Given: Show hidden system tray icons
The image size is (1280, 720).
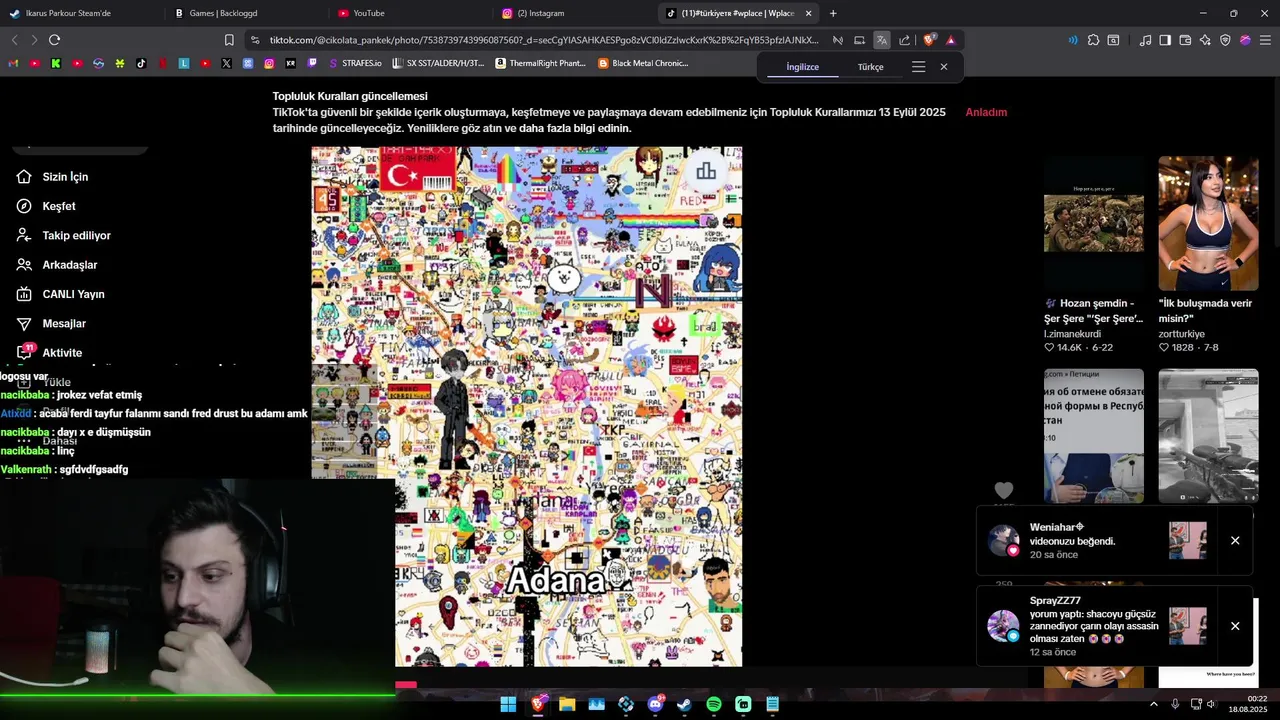Looking at the screenshot, I should click(1154, 704).
